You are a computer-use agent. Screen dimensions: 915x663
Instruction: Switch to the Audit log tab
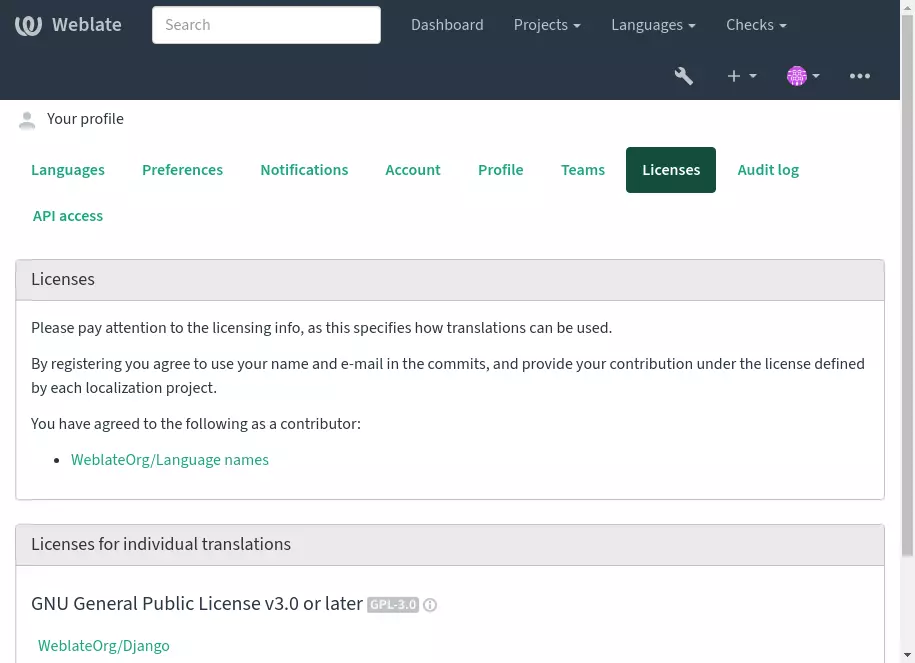[x=768, y=170]
